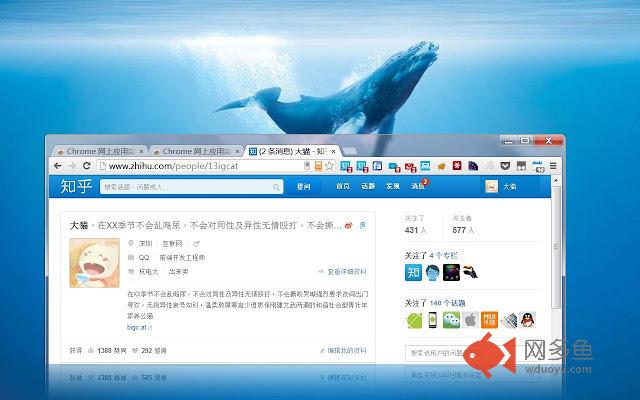Open the blue-faced avatar column icon
Screen dimensions: 640x400
pyautogui.click(x=432, y=272)
